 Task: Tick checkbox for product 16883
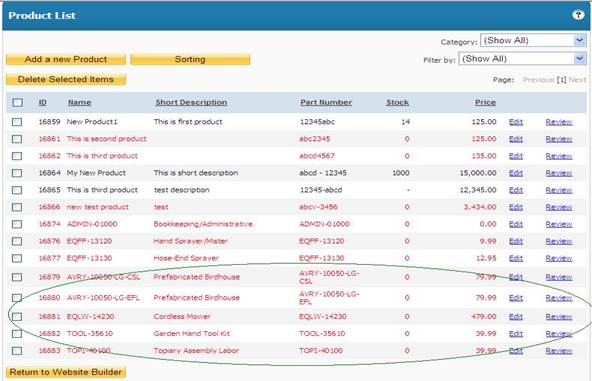coord(17,351)
